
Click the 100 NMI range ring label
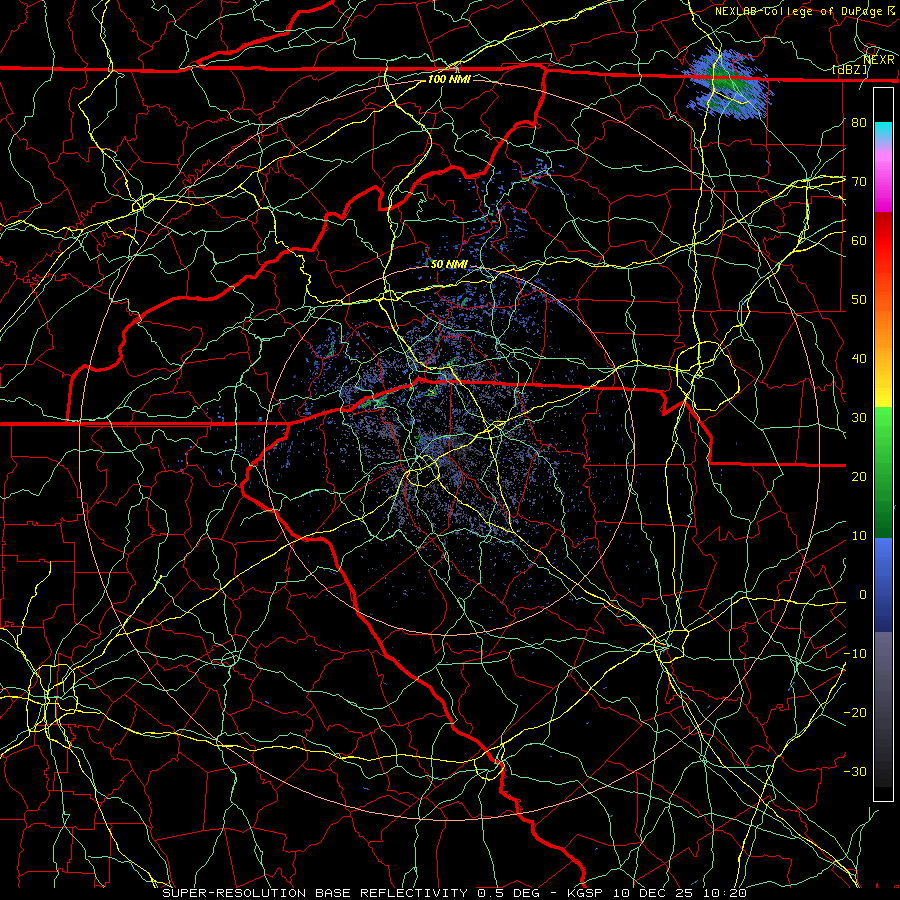(449, 79)
